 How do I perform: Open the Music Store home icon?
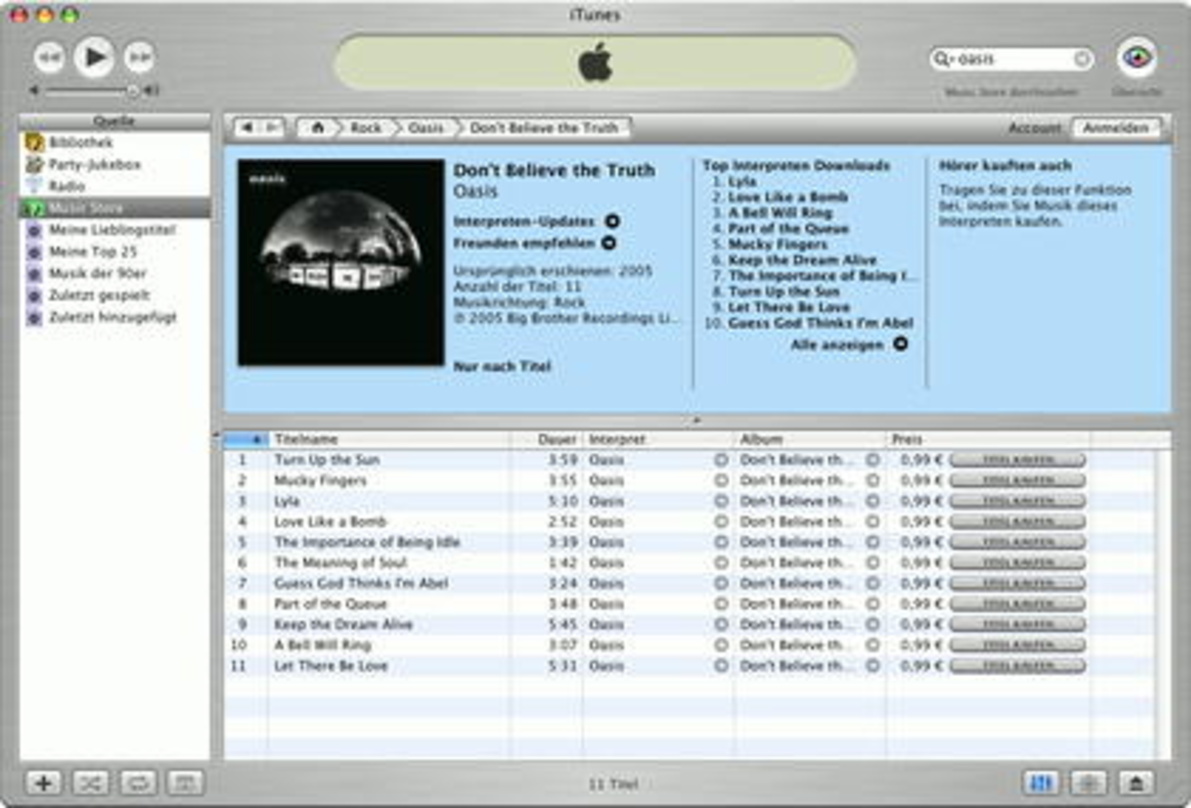pos(317,128)
